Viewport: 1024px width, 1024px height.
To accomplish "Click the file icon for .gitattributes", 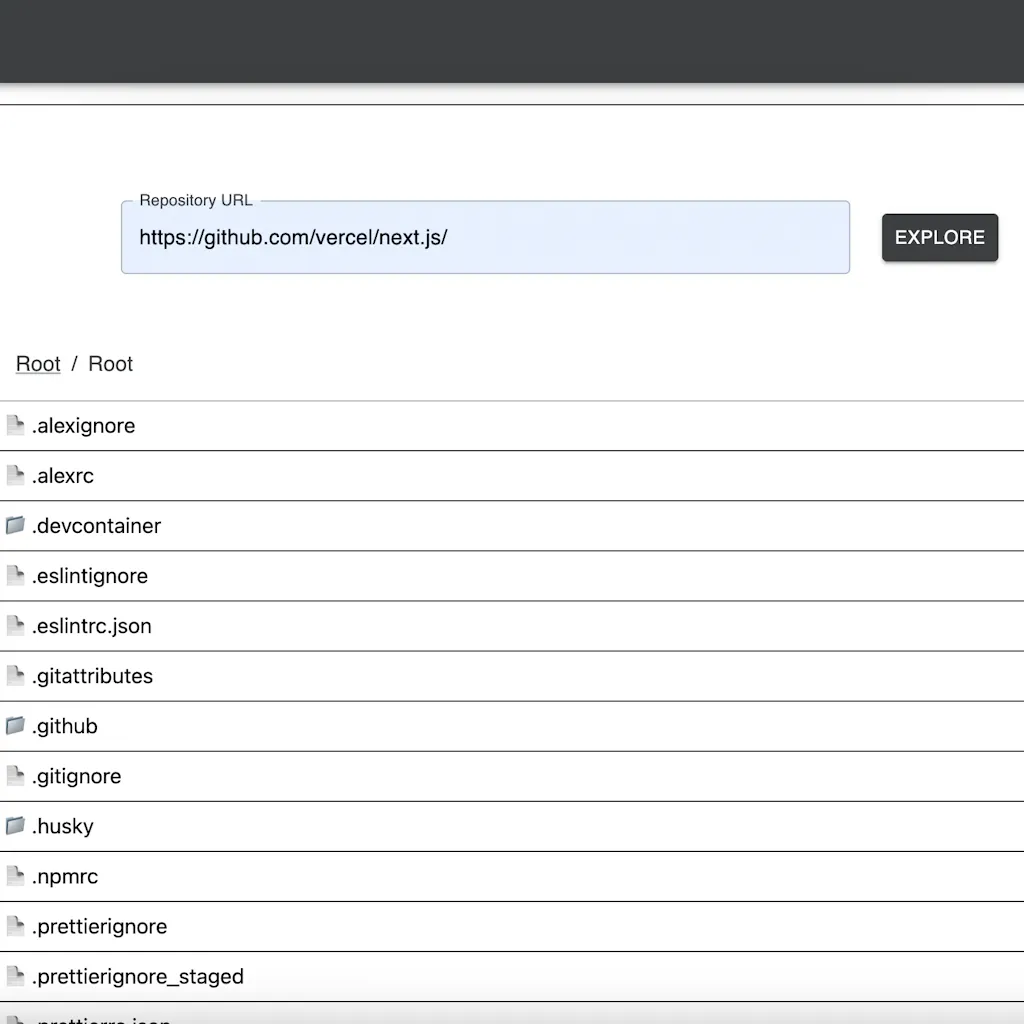I will [x=15, y=676].
